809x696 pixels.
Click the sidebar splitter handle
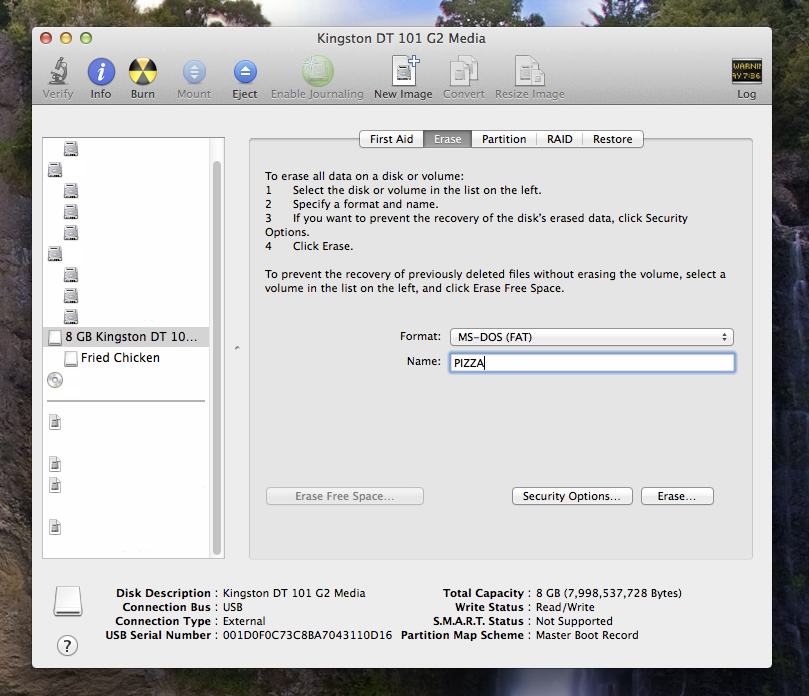coord(237,348)
